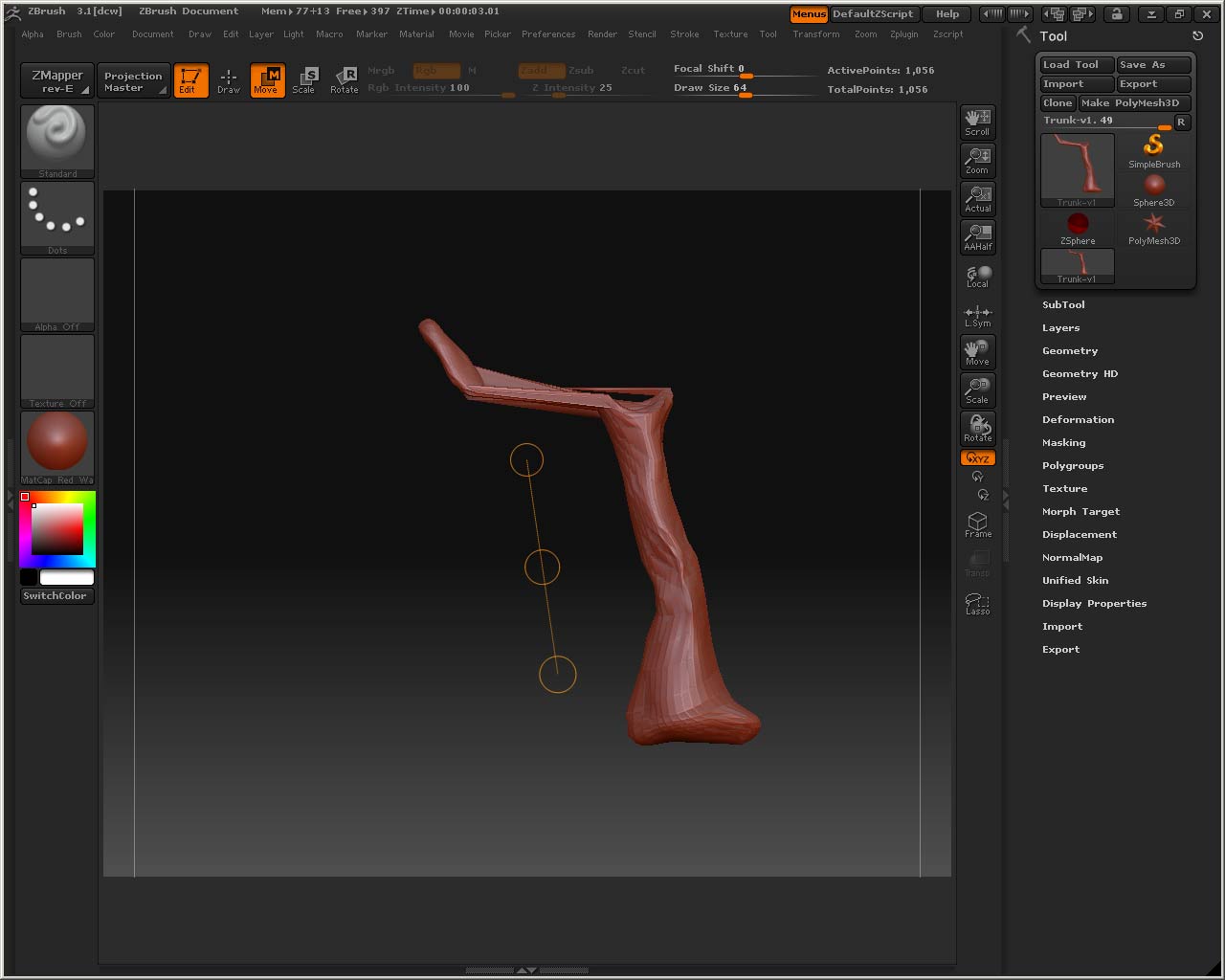
Task: Click the R button beside Trunk-v1 slider
Action: click(x=1182, y=122)
